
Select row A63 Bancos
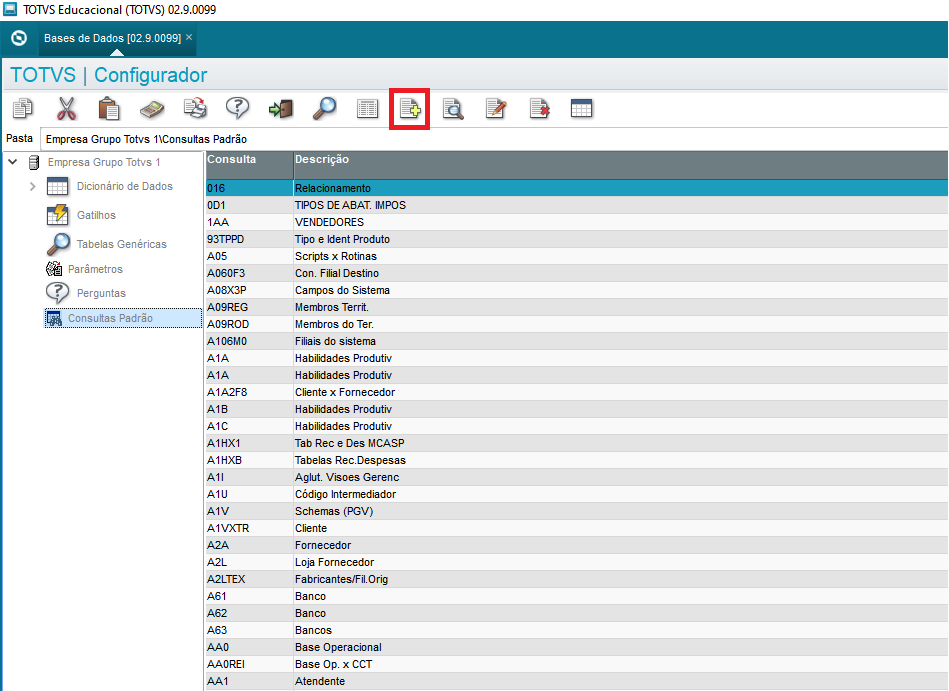tap(577, 630)
